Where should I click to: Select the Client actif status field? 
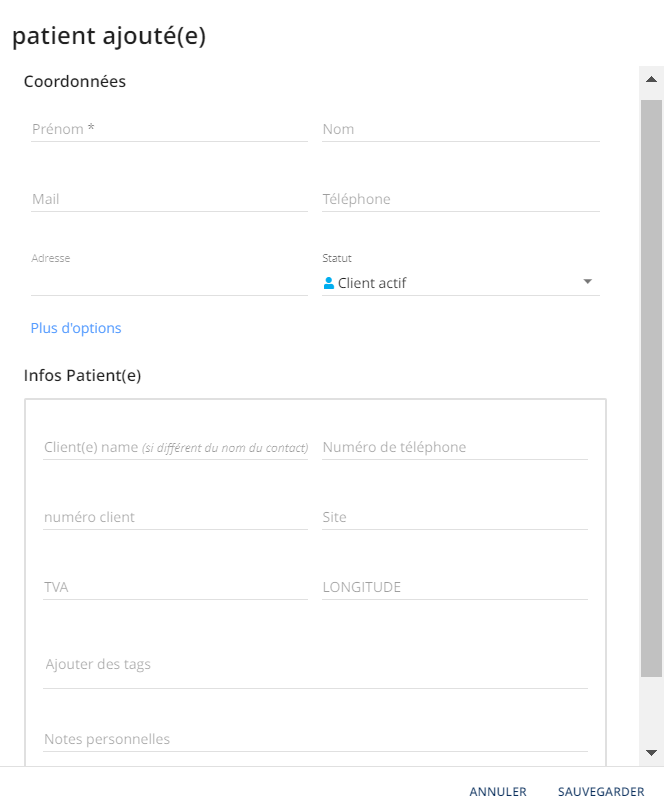(461, 283)
